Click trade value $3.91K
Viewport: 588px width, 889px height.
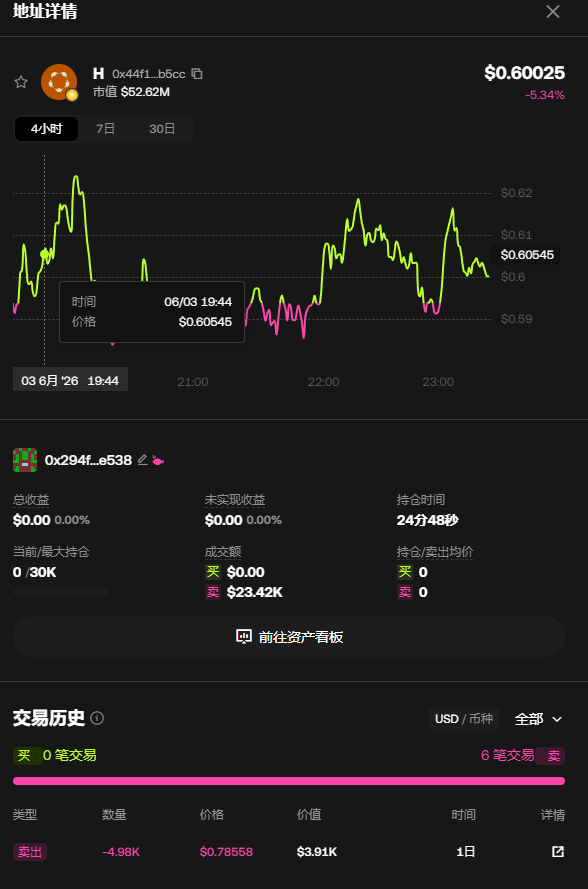click(x=317, y=852)
